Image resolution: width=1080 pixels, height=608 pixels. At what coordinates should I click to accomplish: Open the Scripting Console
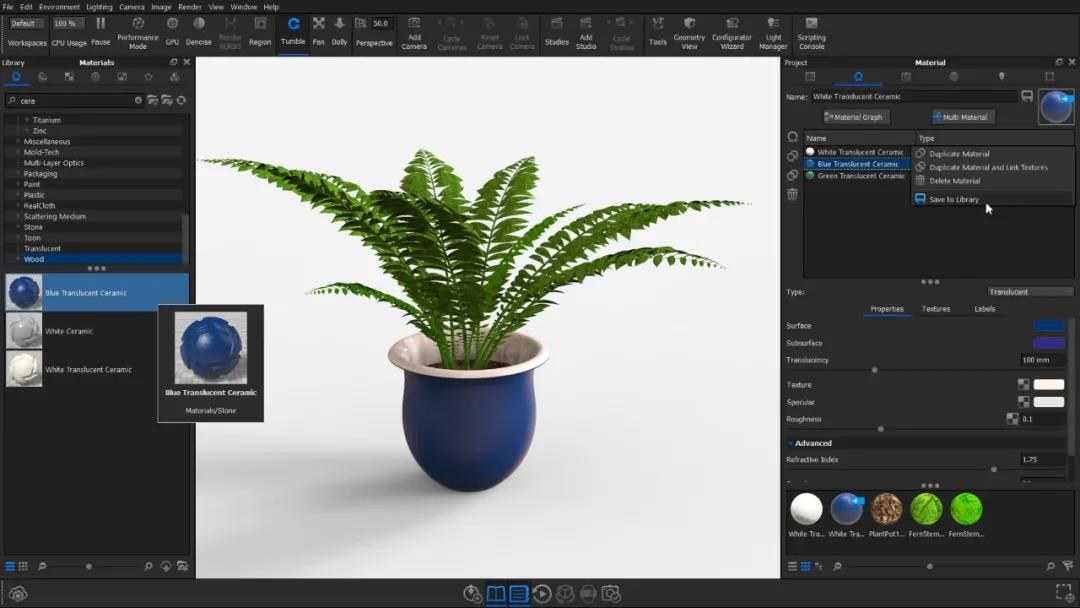[811, 31]
